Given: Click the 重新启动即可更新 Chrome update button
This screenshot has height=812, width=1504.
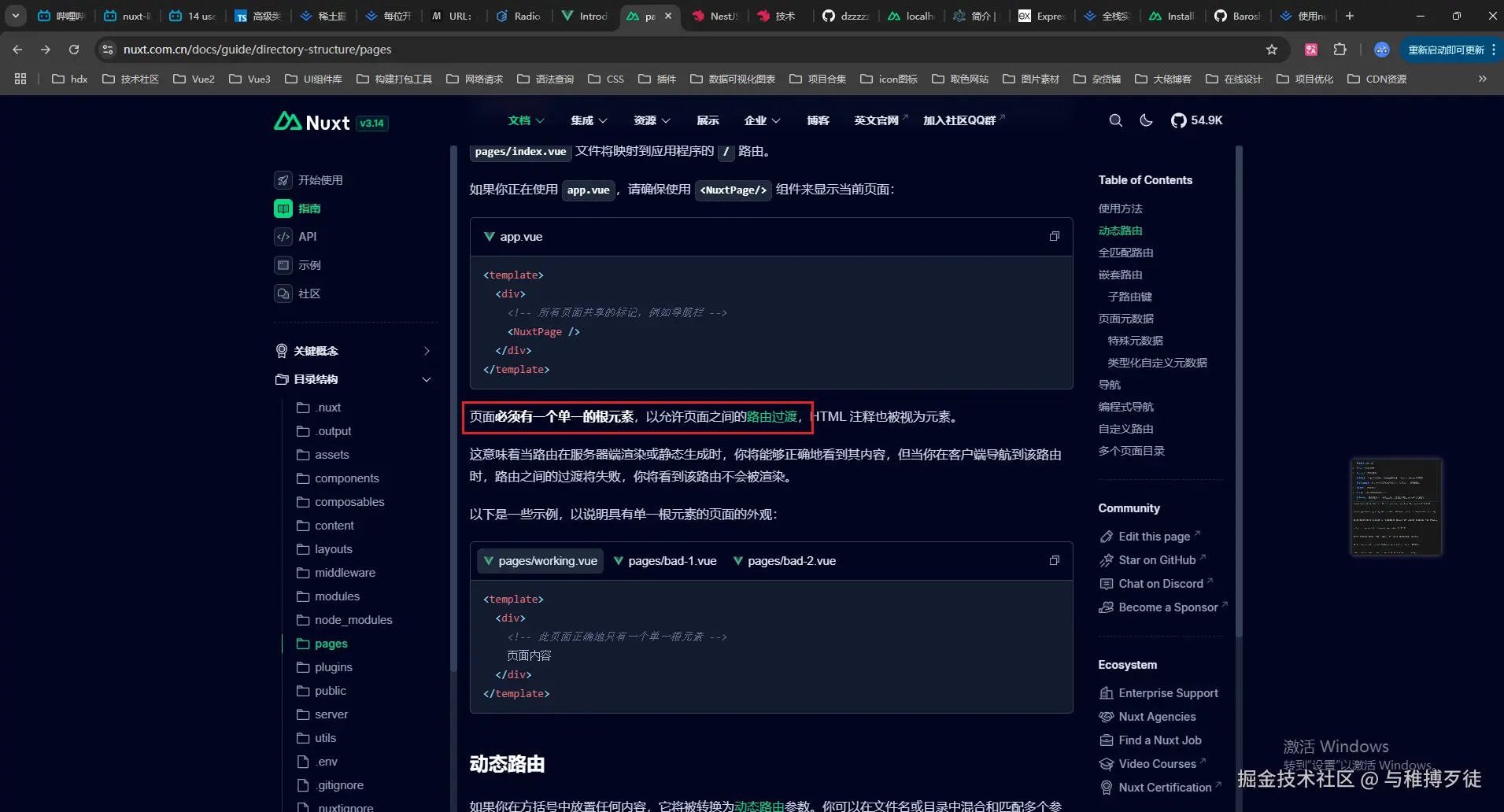Looking at the screenshot, I should [x=1450, y=50].
